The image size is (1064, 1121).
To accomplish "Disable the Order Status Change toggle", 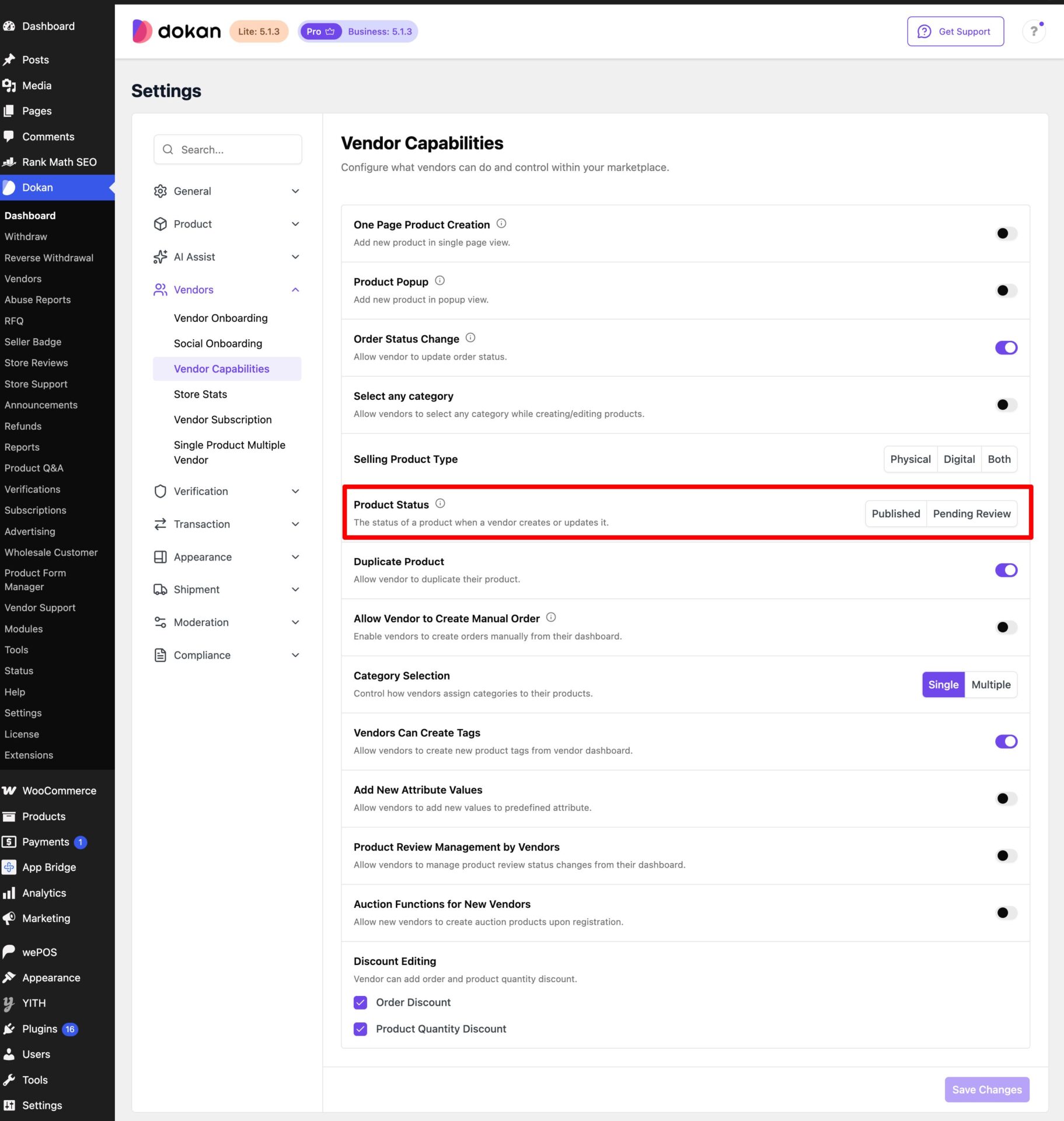I will click(1006, 348).
